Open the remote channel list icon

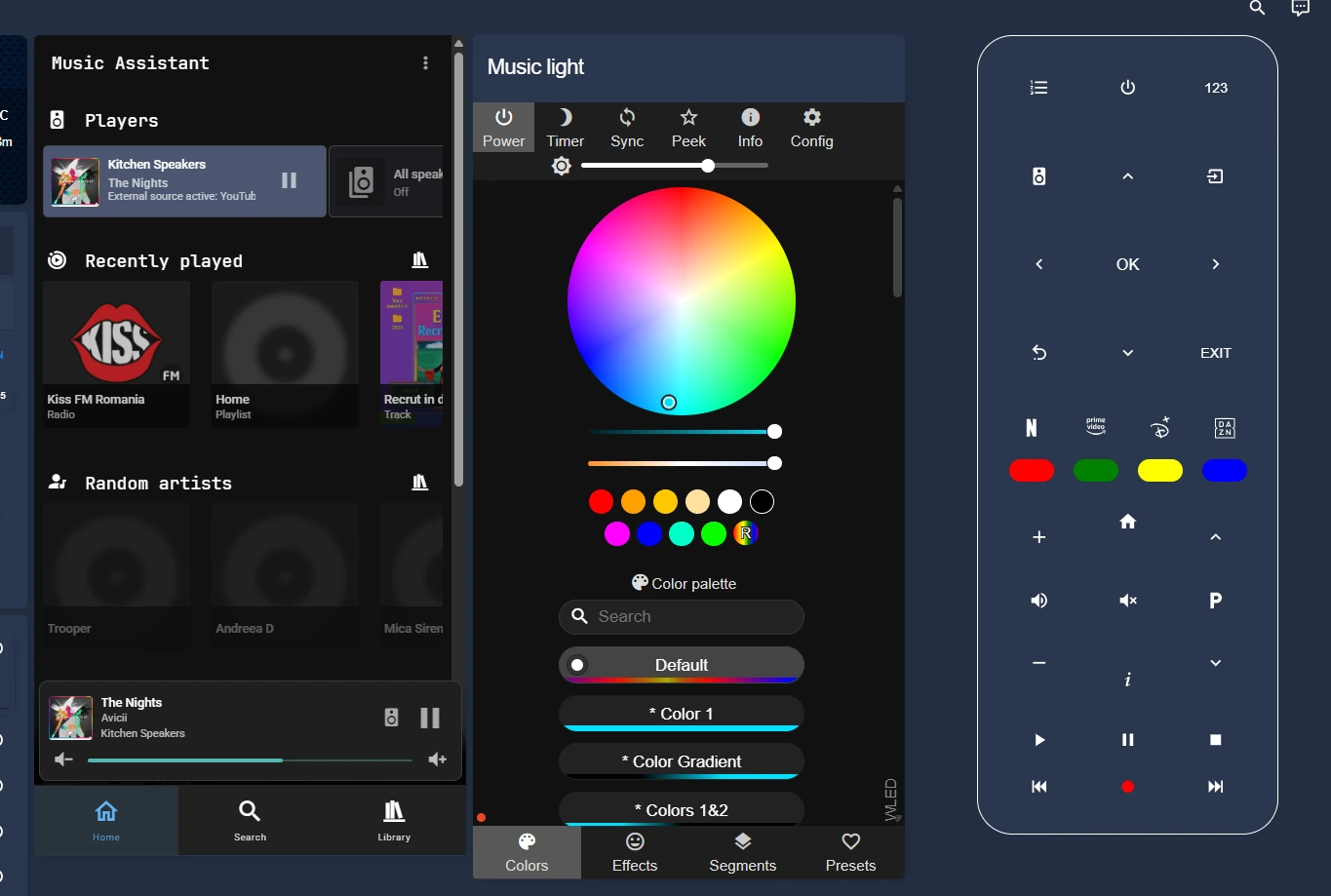click(x=1039, y=88)
